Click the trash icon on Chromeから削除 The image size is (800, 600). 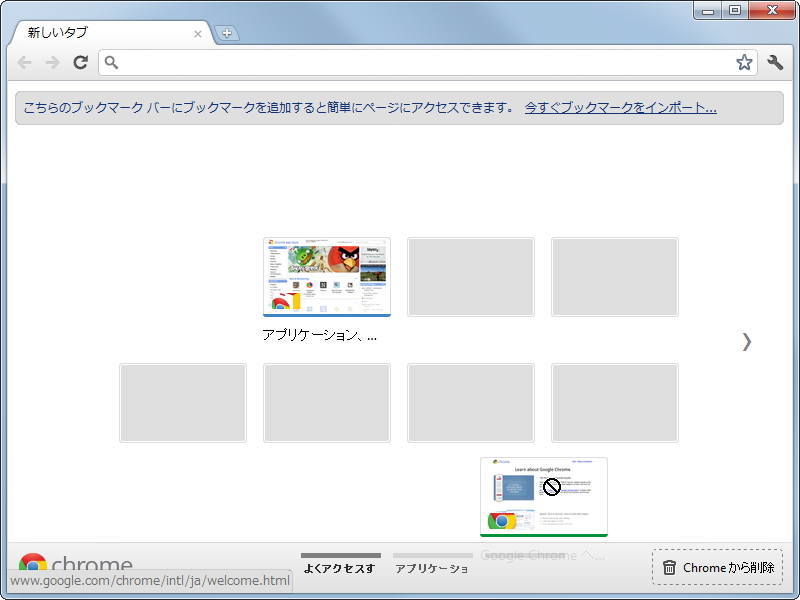click(670, 566)
